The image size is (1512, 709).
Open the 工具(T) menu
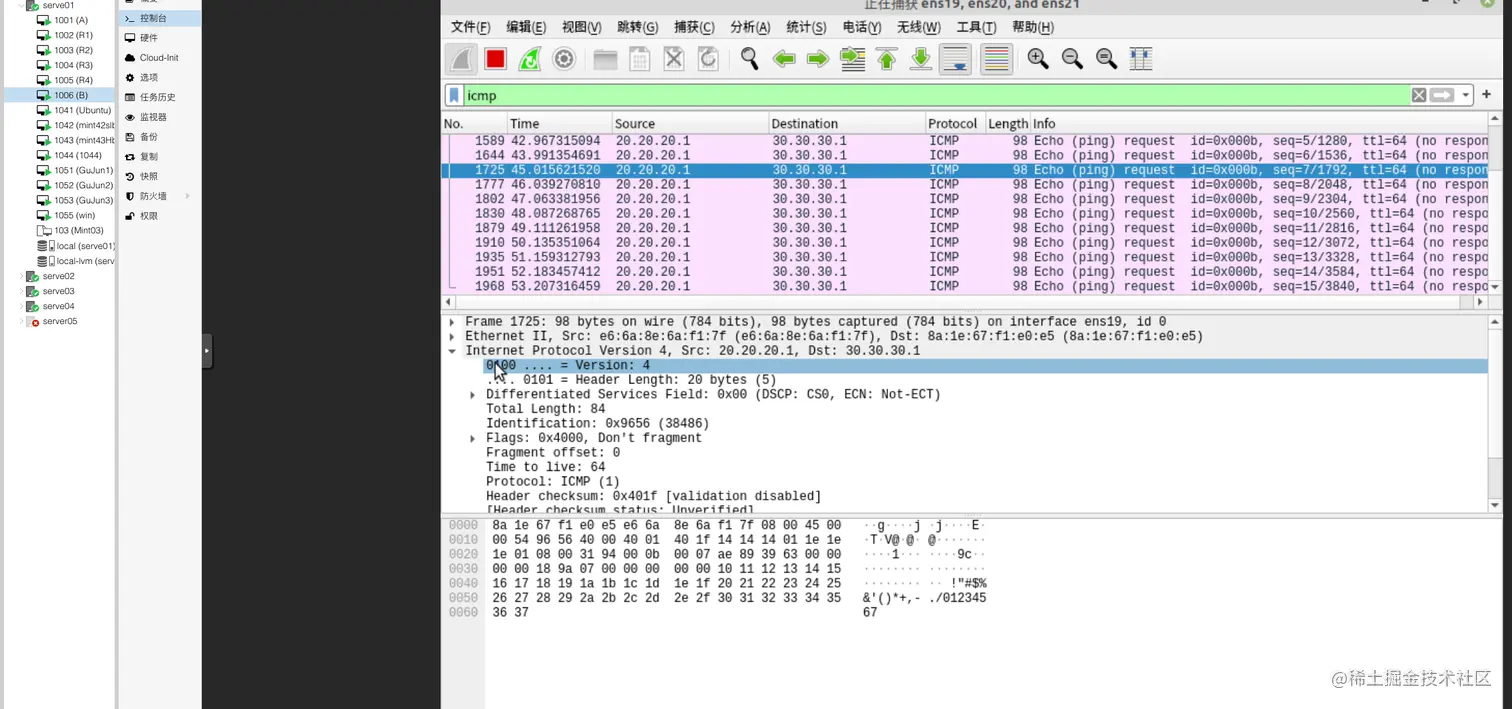point(976,27)
